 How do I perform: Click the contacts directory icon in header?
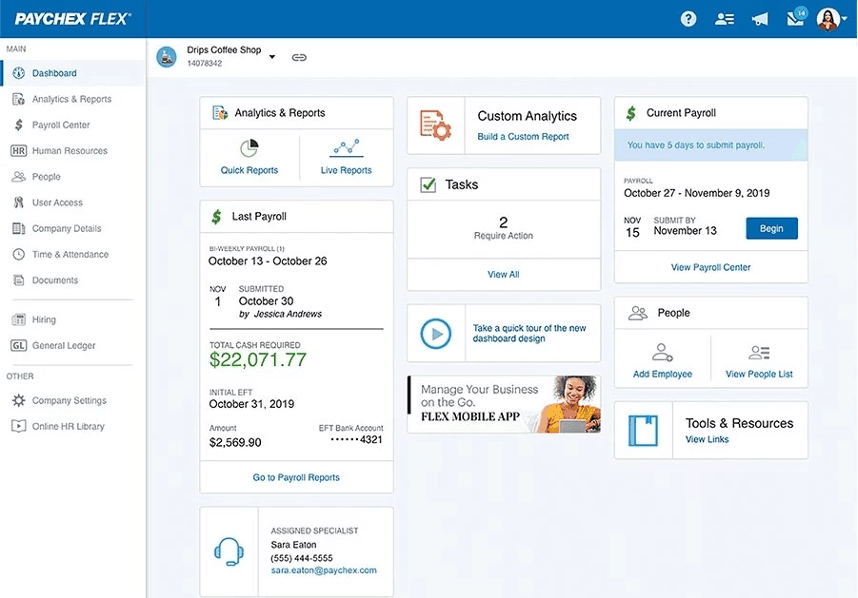click(724, 18)
